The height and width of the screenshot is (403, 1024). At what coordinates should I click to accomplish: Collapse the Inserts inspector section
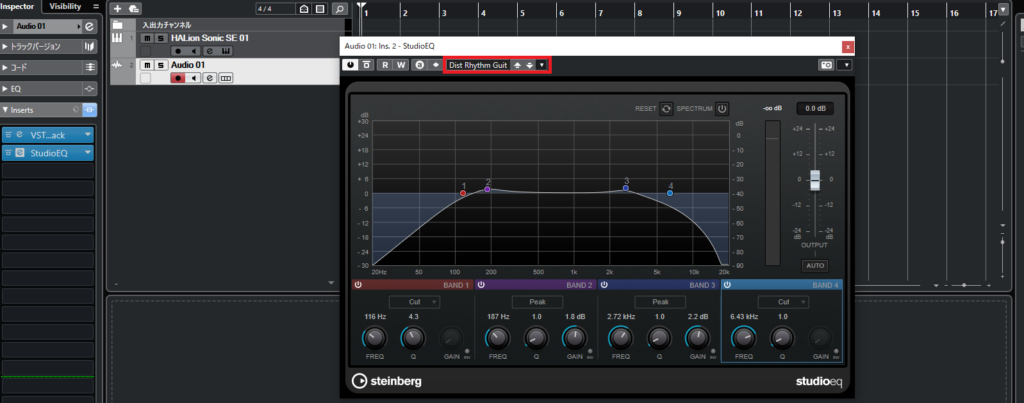[5, 110]
